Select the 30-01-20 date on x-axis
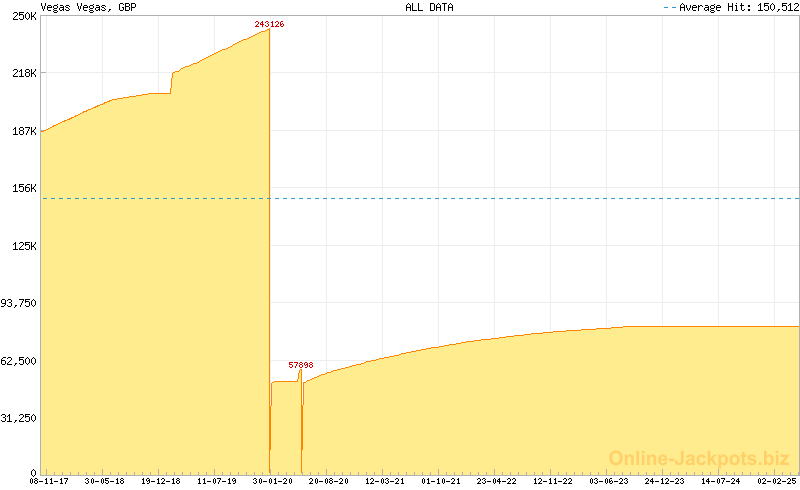 pos(273,482)
